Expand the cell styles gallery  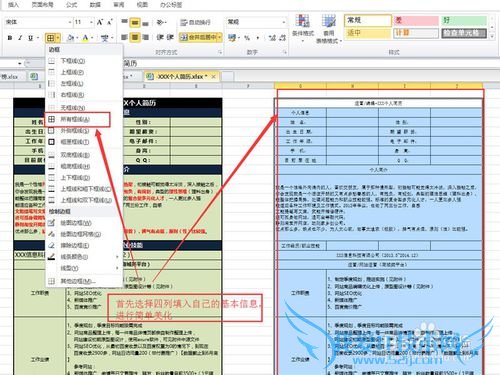492,36
